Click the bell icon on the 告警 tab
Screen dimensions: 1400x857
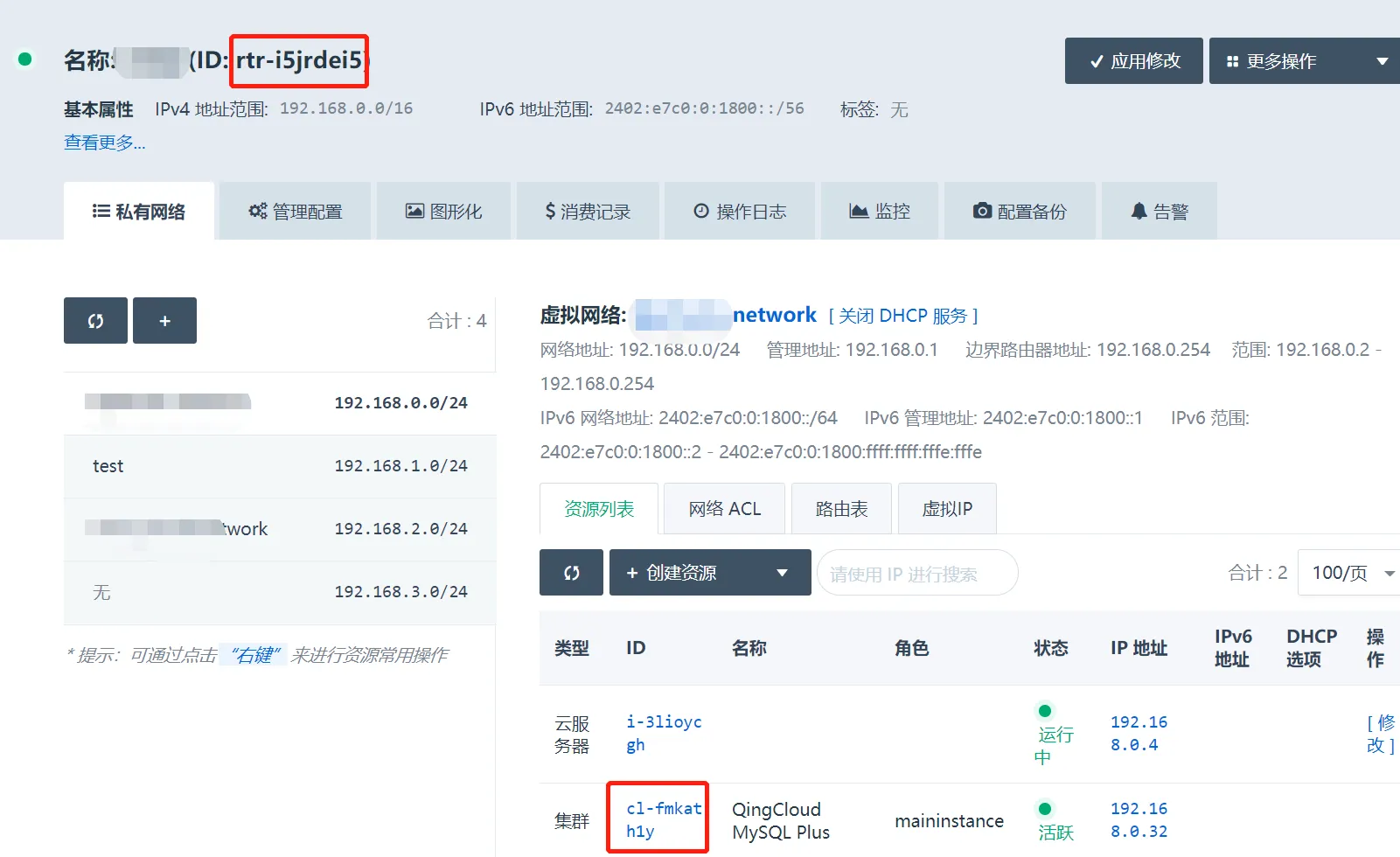tap(1139, 211)
